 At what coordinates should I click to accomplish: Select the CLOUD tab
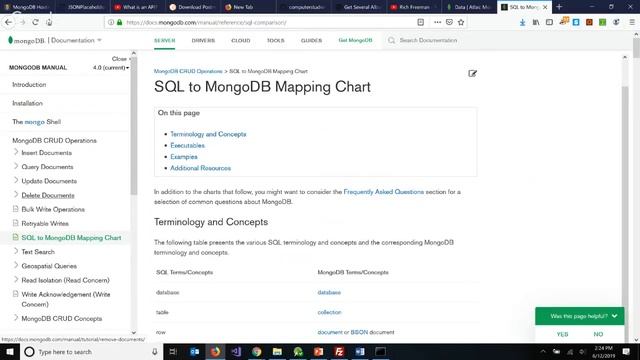241,40
